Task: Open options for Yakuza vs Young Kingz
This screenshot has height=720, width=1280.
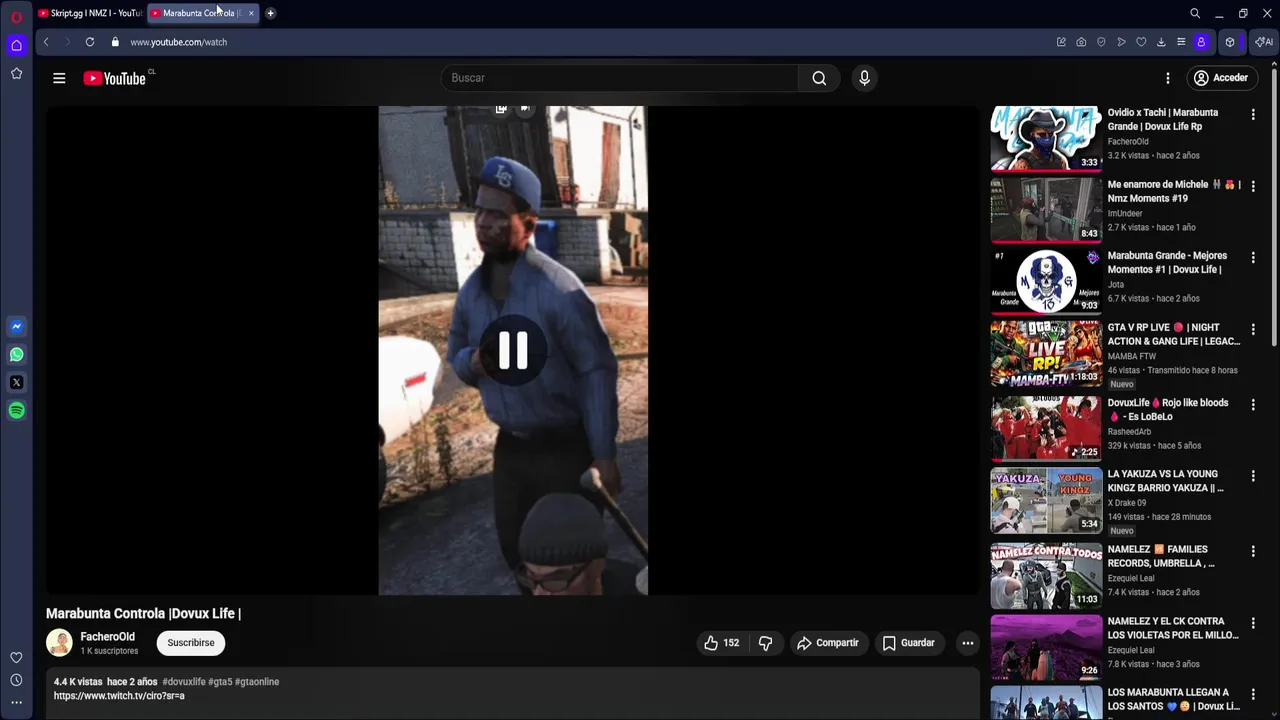Action: [1253, 476]
